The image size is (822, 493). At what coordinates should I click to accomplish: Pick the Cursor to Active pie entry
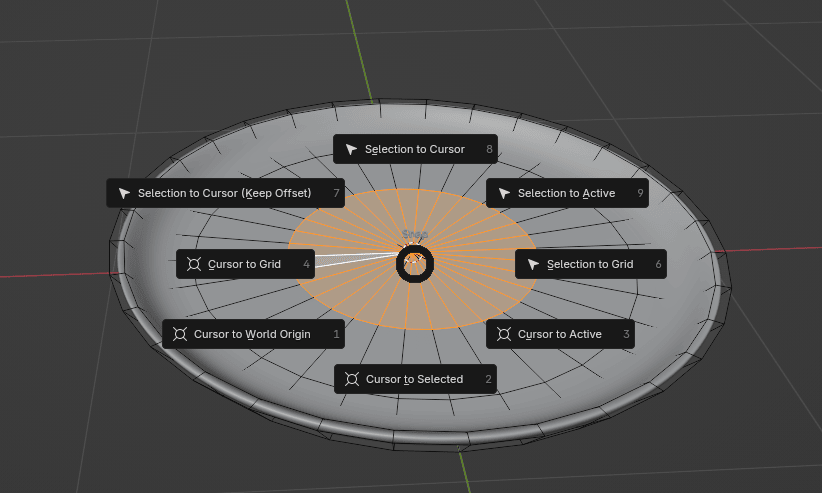[559, 334]
